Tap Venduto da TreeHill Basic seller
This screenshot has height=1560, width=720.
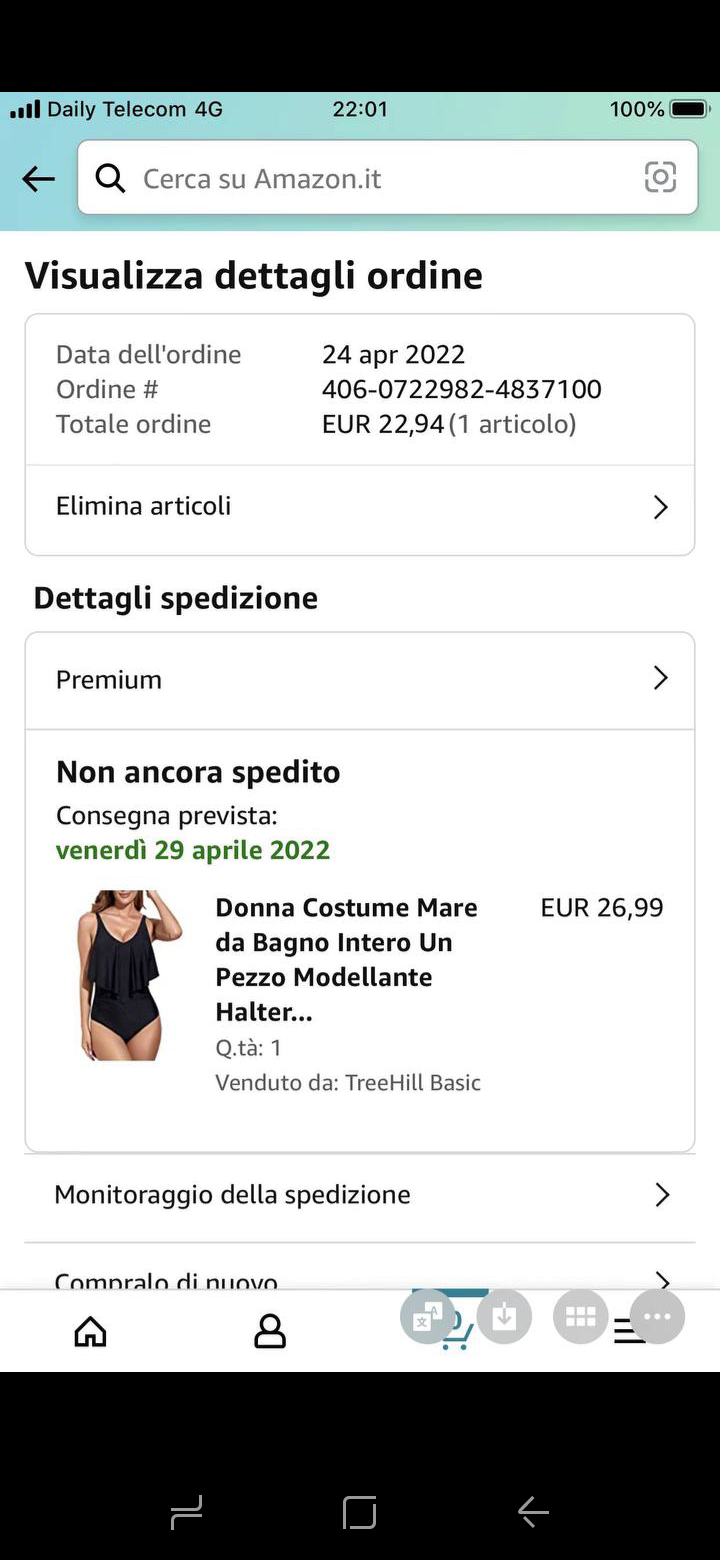tap(348, 1083)
